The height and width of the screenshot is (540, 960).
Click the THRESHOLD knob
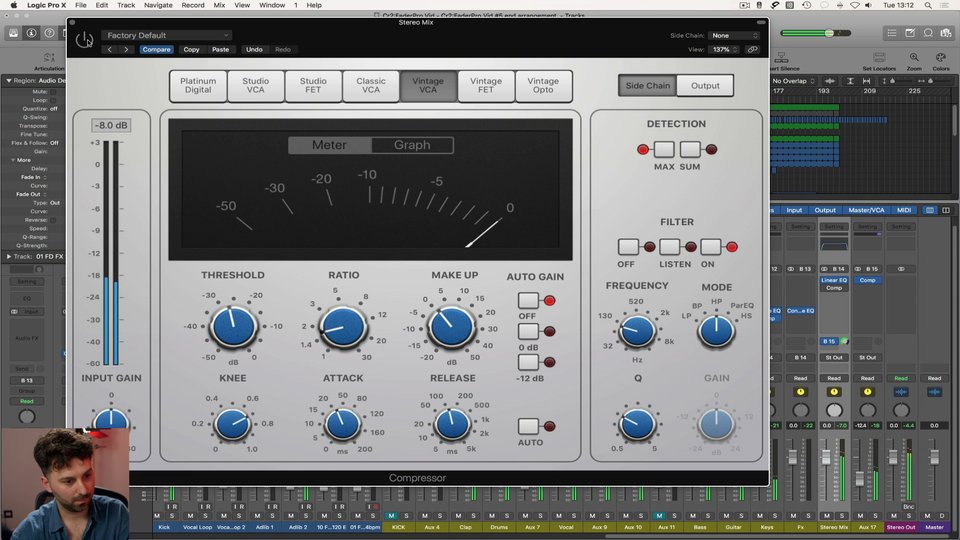coord(233,327)
